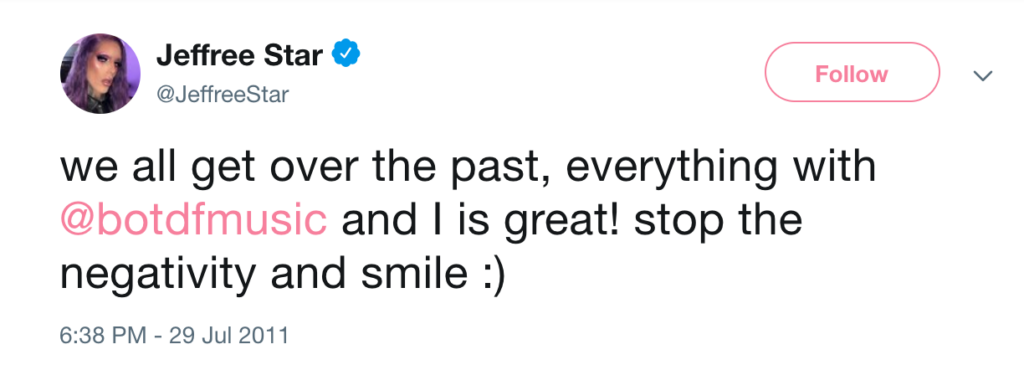Click the smiley ':)' at tweet end
This screenshot has height=370, width=1024.
(489, 277)
